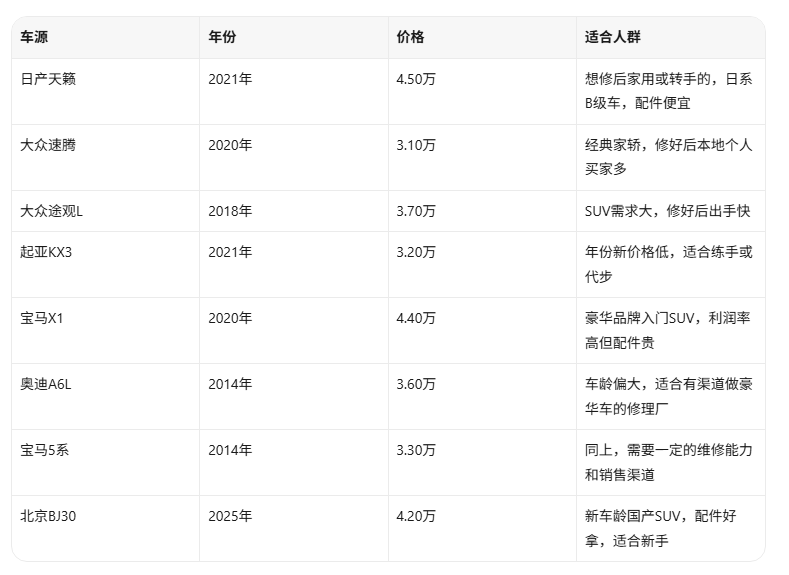Click the 3.60万 price cell
The image size is (789, 575).
tap(482, 396)
